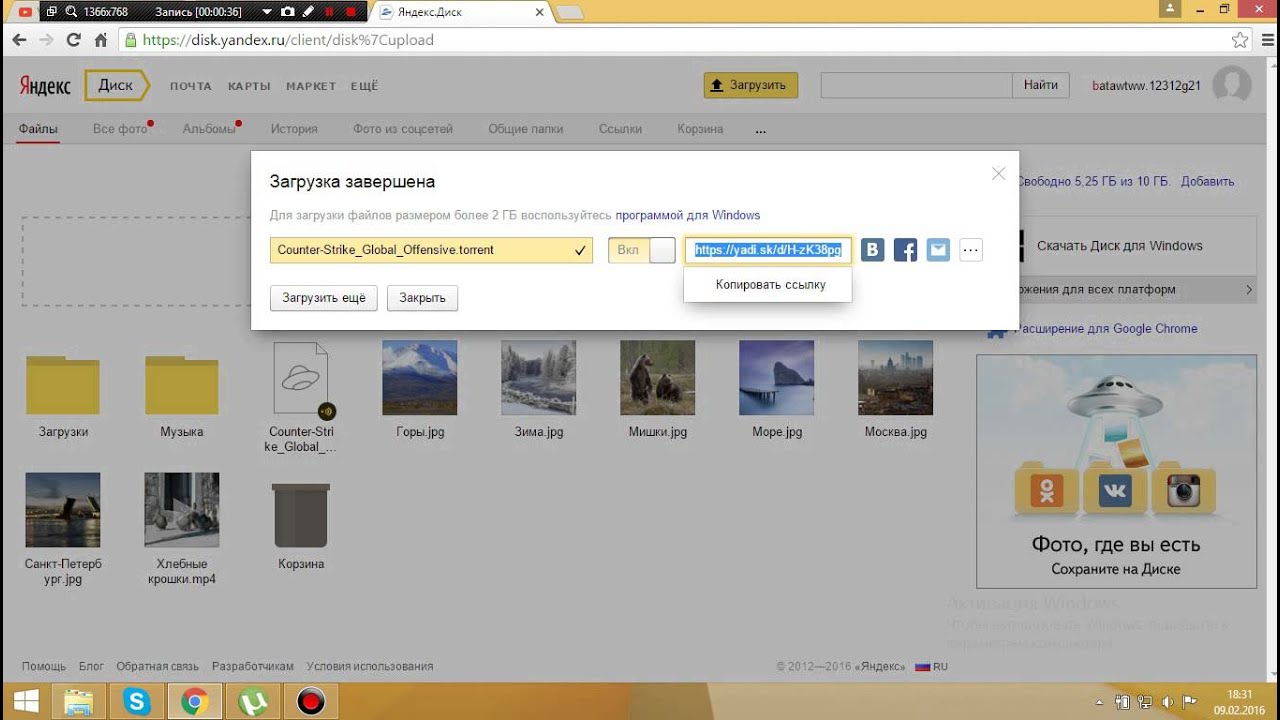The height and width of the screenshot is (720, 1280).
Task: Close the upload dialog with X
Action: point(998,174)
